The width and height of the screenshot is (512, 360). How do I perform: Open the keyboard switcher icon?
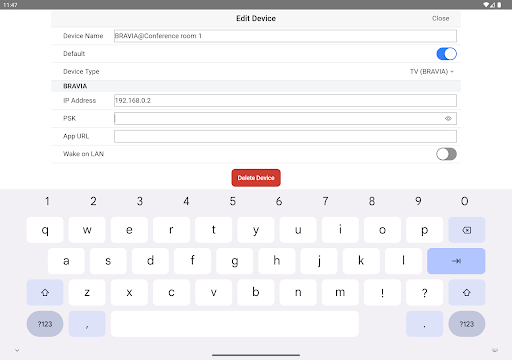[495, 350]
